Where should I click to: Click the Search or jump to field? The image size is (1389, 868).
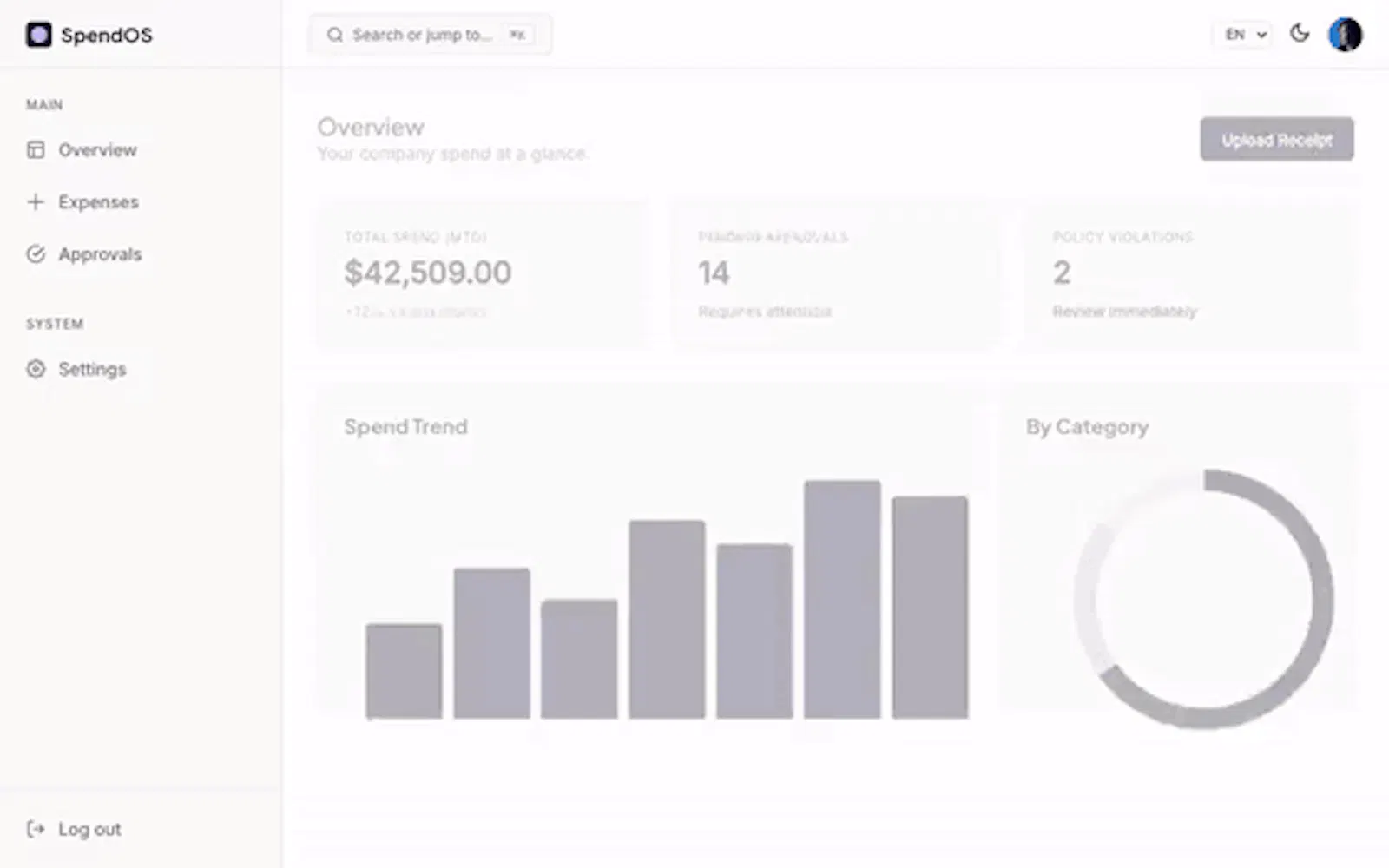(430, 35)
